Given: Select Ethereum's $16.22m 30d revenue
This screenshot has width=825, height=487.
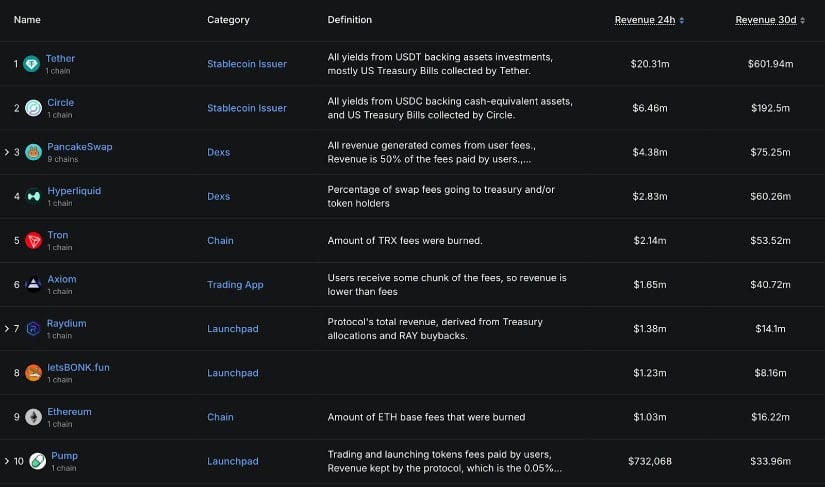Looking at the screenshot, I should (x=770, y=418).
